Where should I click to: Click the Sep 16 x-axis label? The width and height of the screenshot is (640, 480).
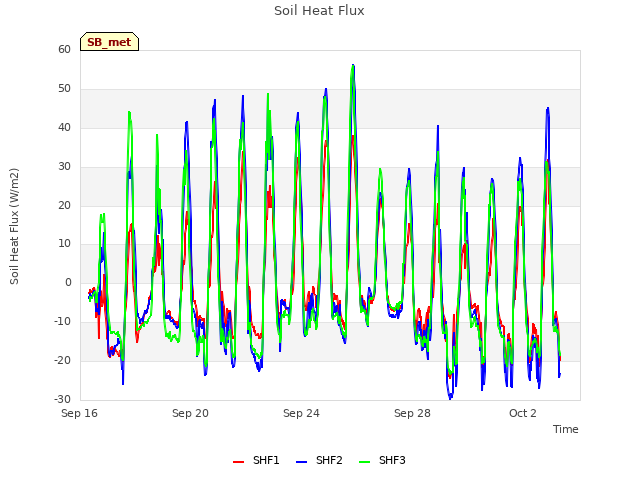[79, 413]
